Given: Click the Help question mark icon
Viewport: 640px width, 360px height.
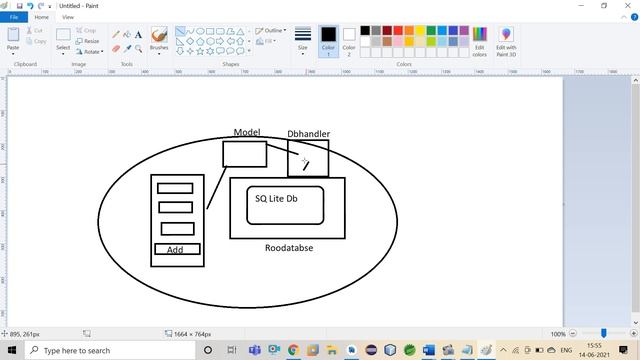Looking at the screenshot, I should click(634, 17).
